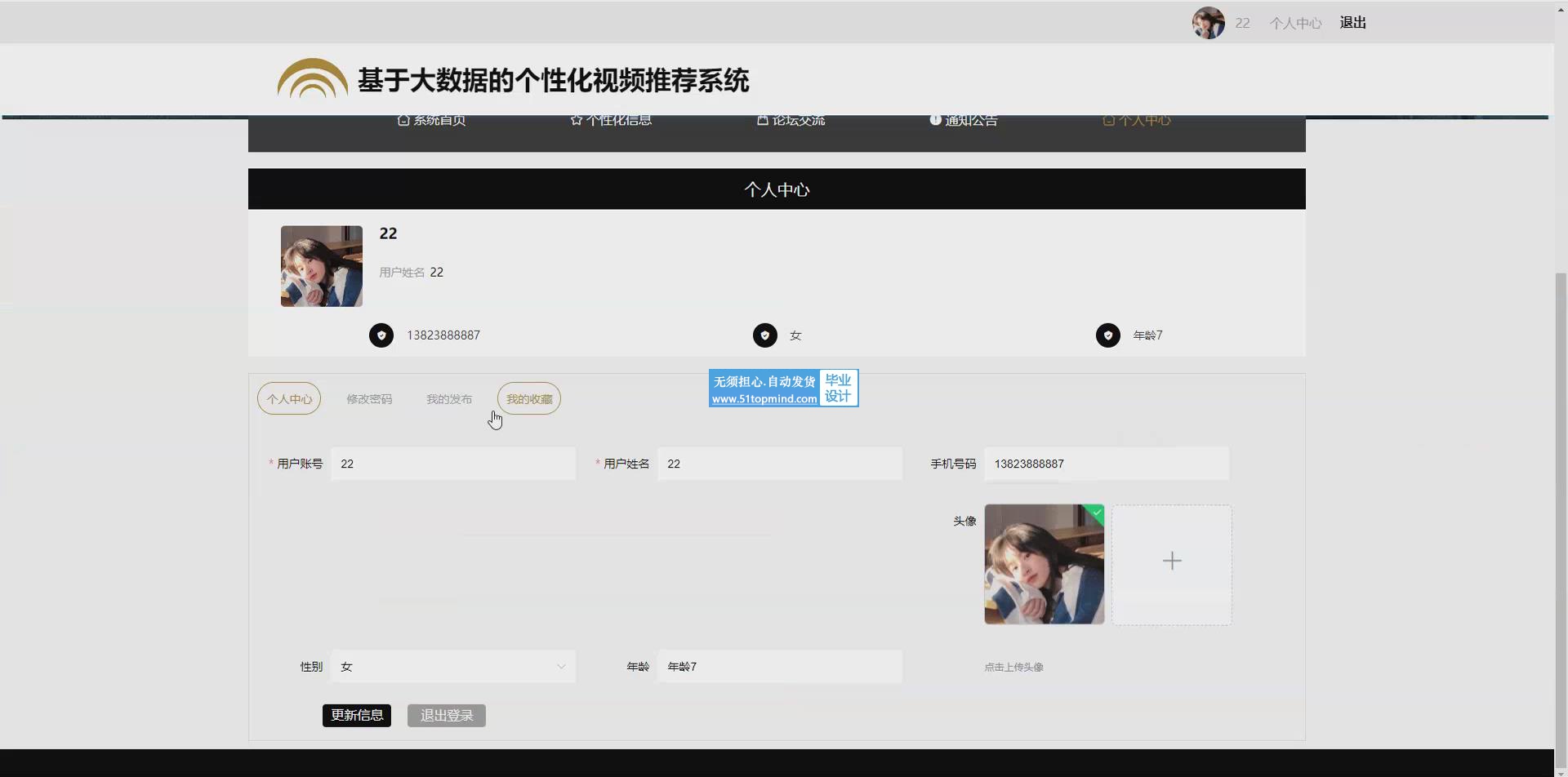Screen dimensions: 1568x777
Task: Click the site title 基于大数据的个性化视频推荐系统
Action: pyautogui.click(x=553, y=80)
